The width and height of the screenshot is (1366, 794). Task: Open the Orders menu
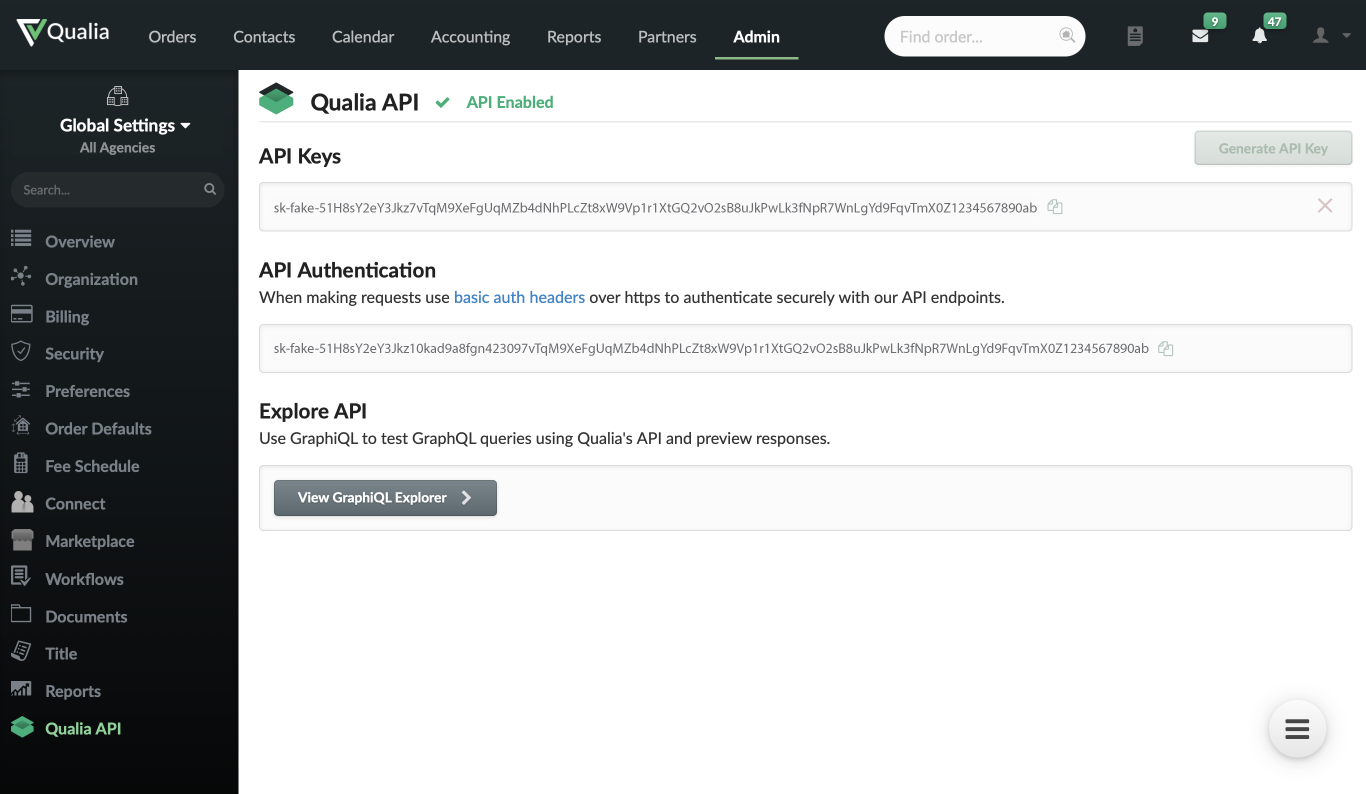[x=172, y=37]
